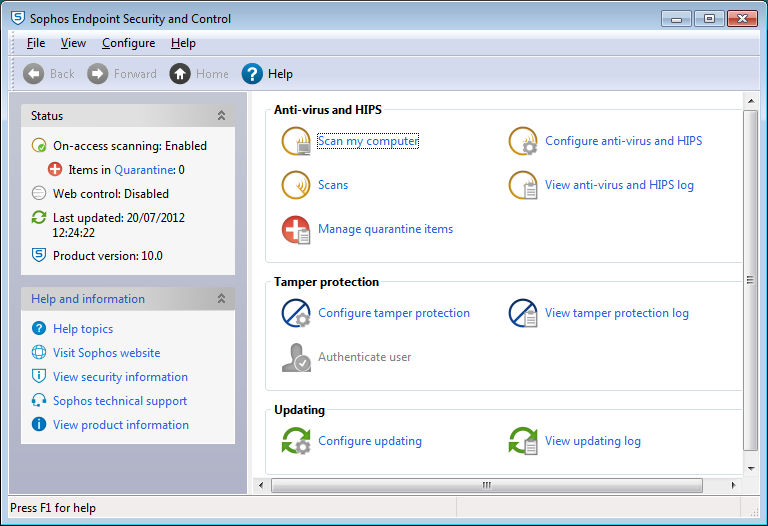Click the View anti-virus and HIPS log icon
768x526 pixels.
click(x=523, y=185)
